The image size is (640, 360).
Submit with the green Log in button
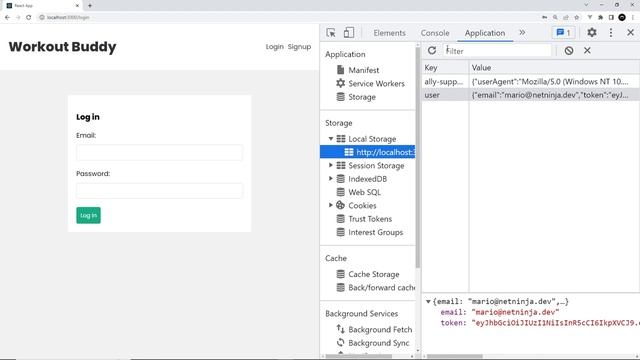(88, 215)
